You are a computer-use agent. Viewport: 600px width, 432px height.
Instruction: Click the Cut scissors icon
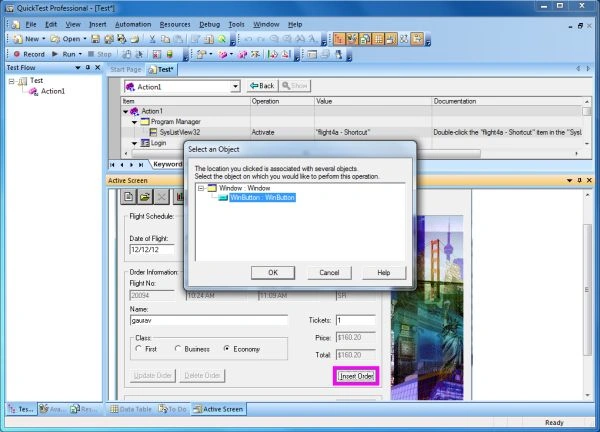point(152,39)
